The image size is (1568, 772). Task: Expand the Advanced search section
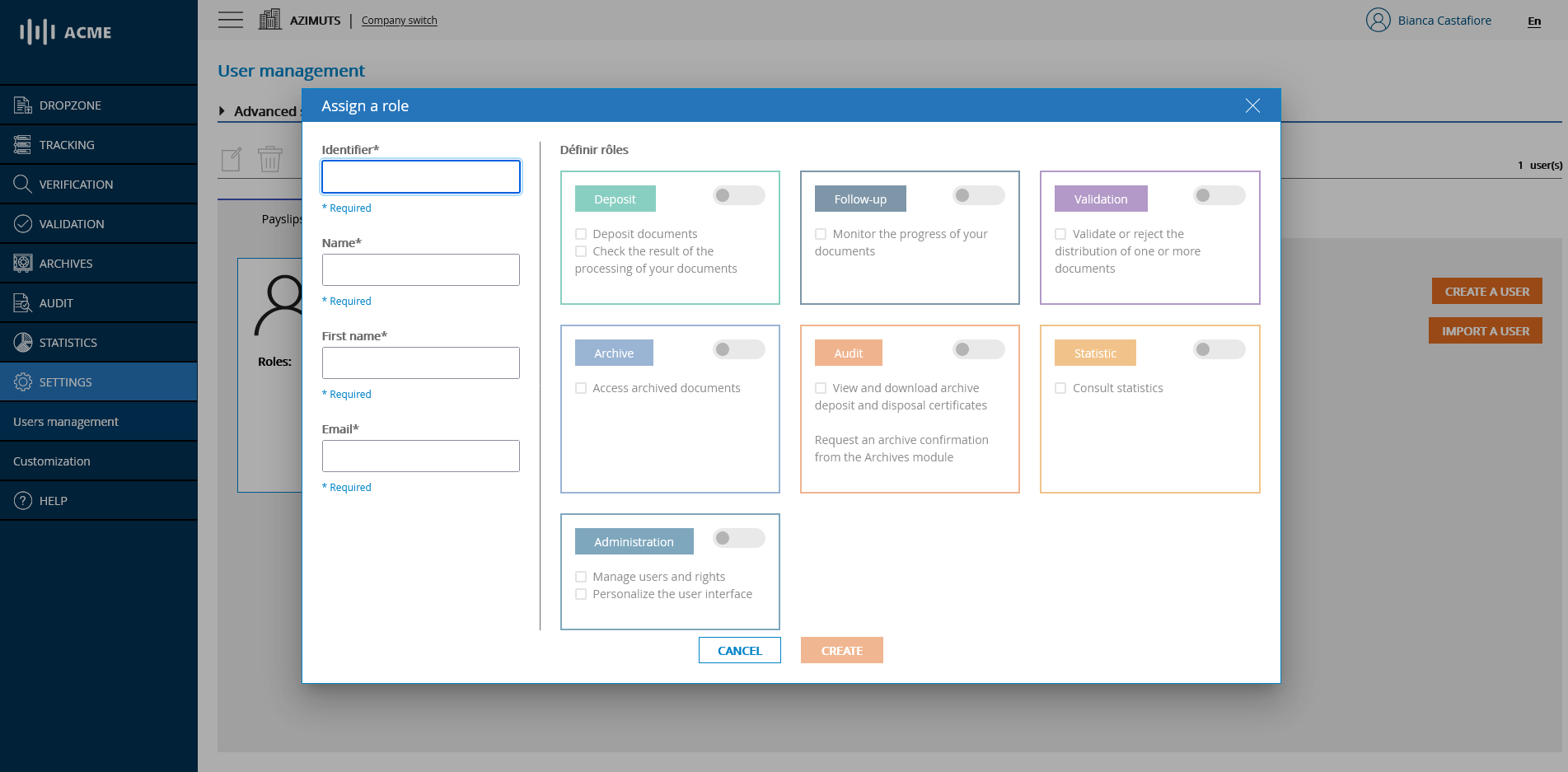pos(222,111)
